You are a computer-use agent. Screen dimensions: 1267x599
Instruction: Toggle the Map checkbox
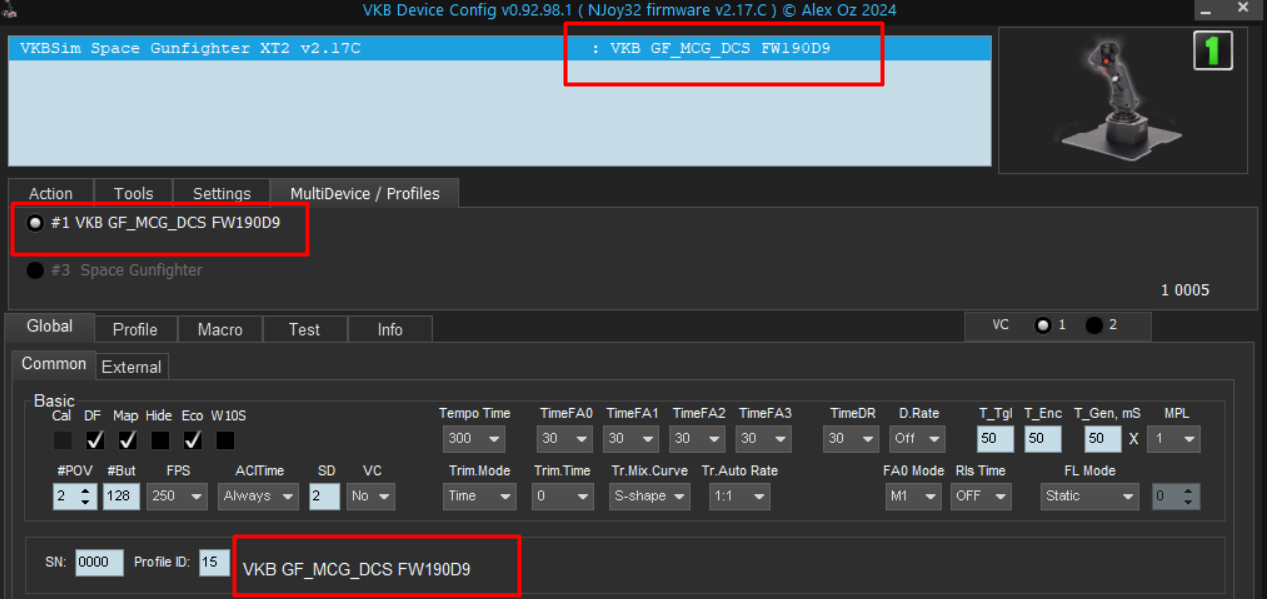pos(127,439)
